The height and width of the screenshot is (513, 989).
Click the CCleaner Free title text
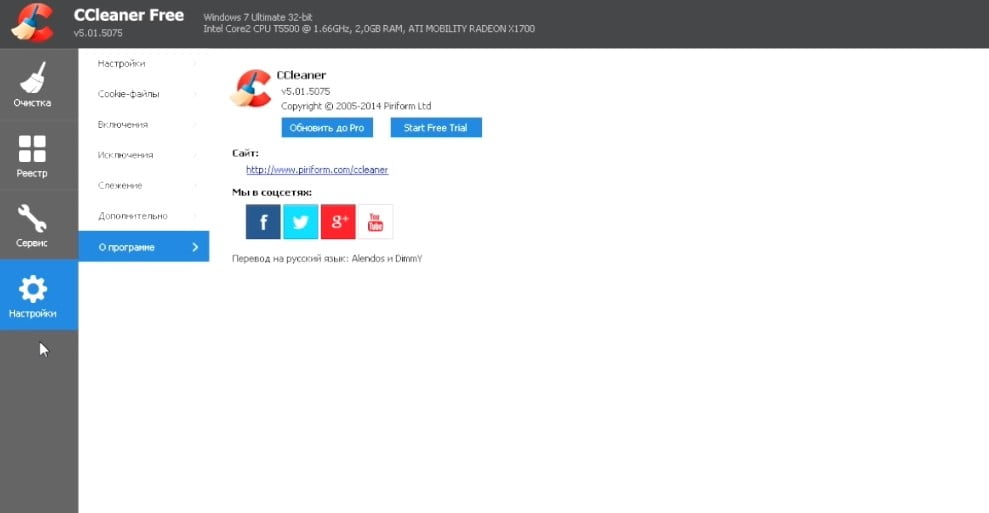tap(129, 15)
